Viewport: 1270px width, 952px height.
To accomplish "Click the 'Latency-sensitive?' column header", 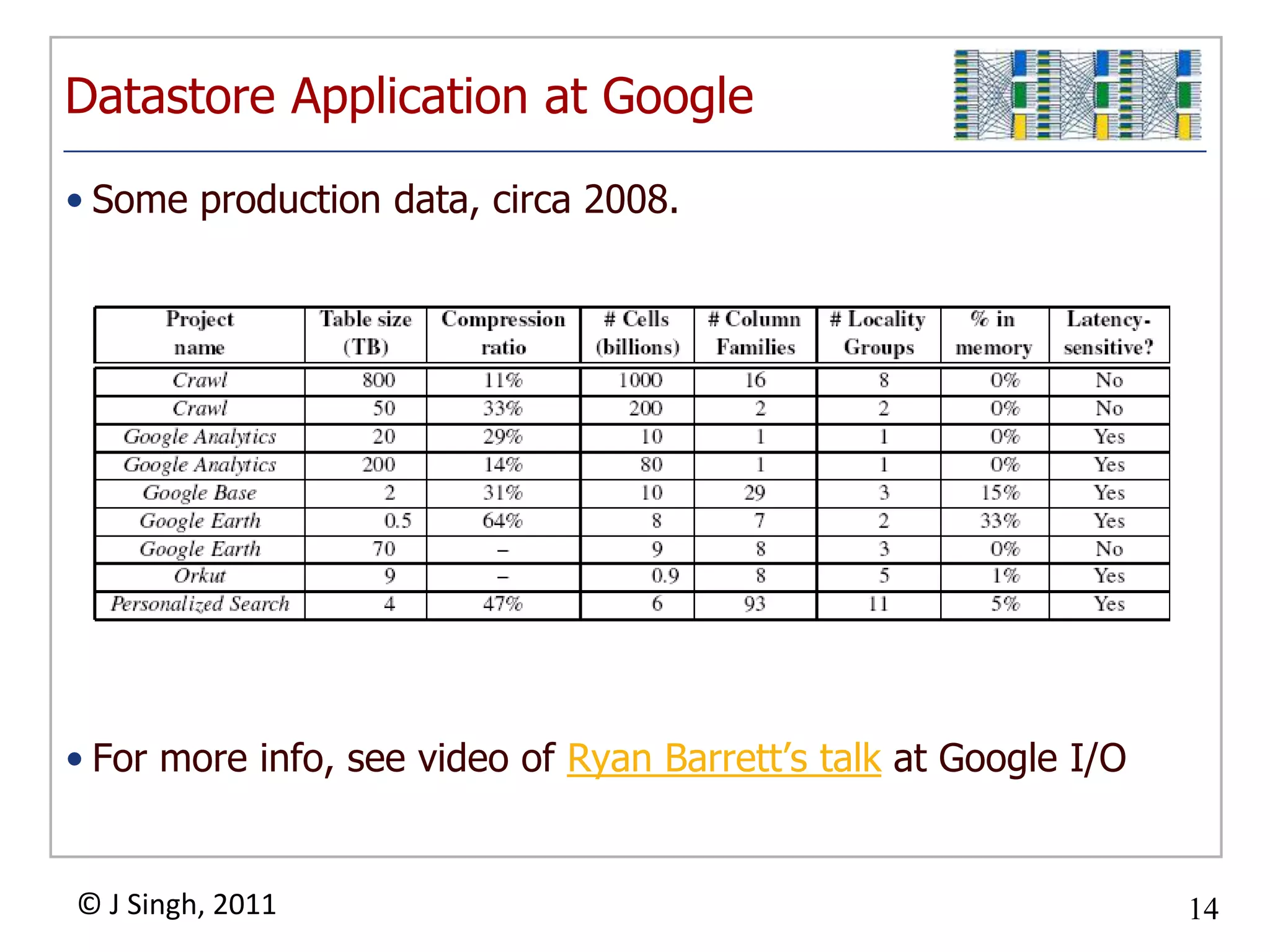I will pyautogui.click(x=1109, y=333).
